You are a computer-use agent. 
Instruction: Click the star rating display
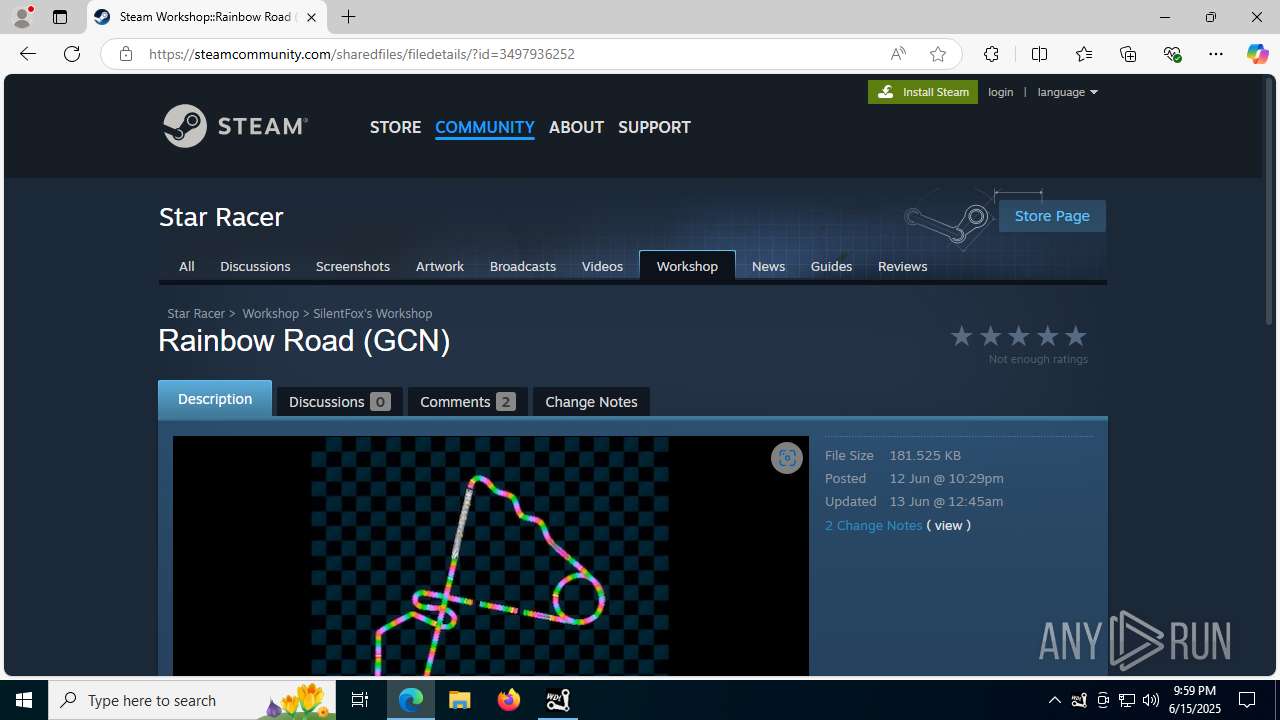(1018, 336)
